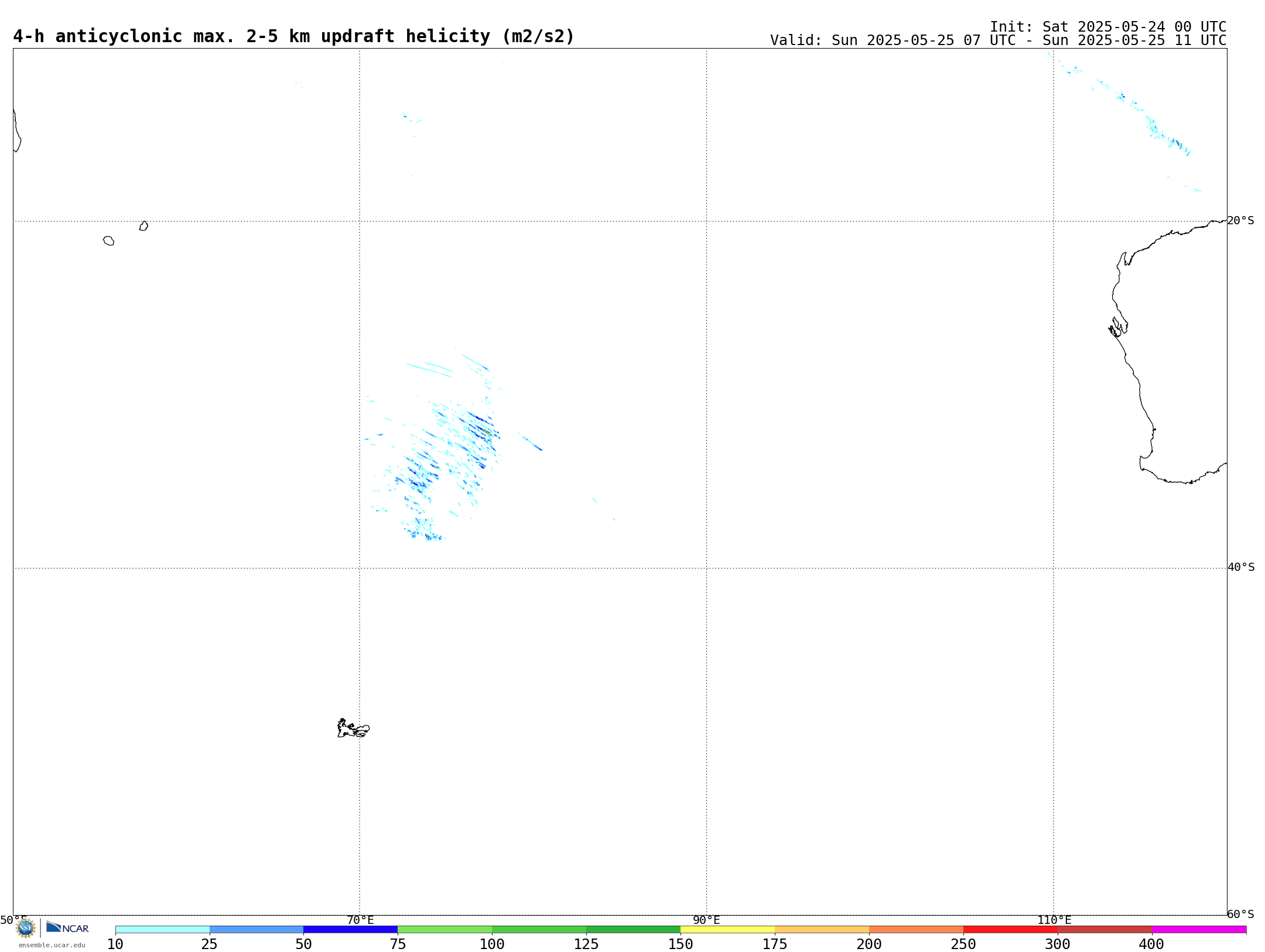Click colorbar tick label 50
Image resolution: width=1265 pixels, height=952 pixels.
303,944
